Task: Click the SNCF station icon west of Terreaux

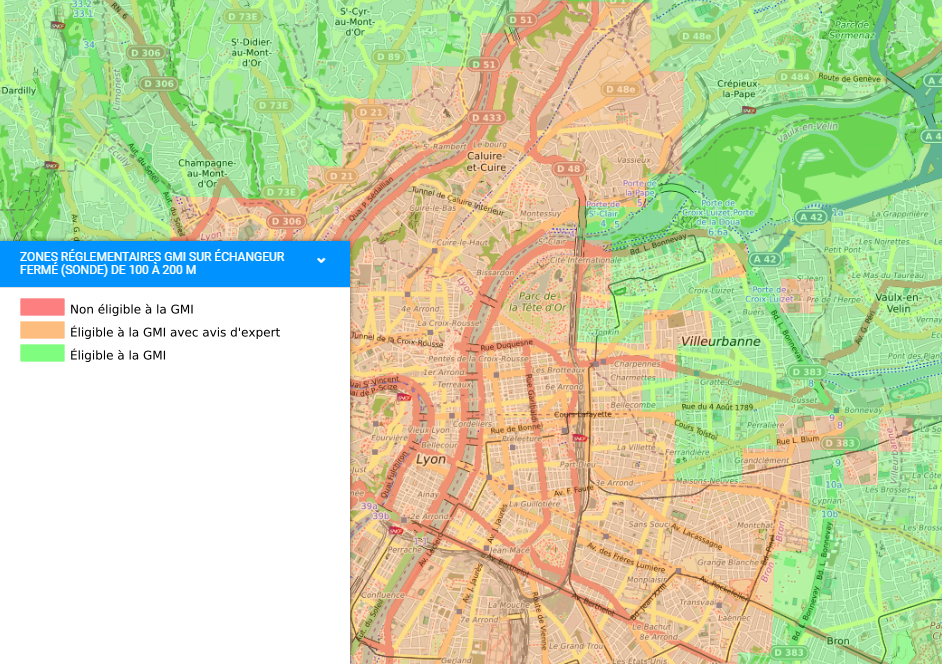Action: tap(404, 397)
